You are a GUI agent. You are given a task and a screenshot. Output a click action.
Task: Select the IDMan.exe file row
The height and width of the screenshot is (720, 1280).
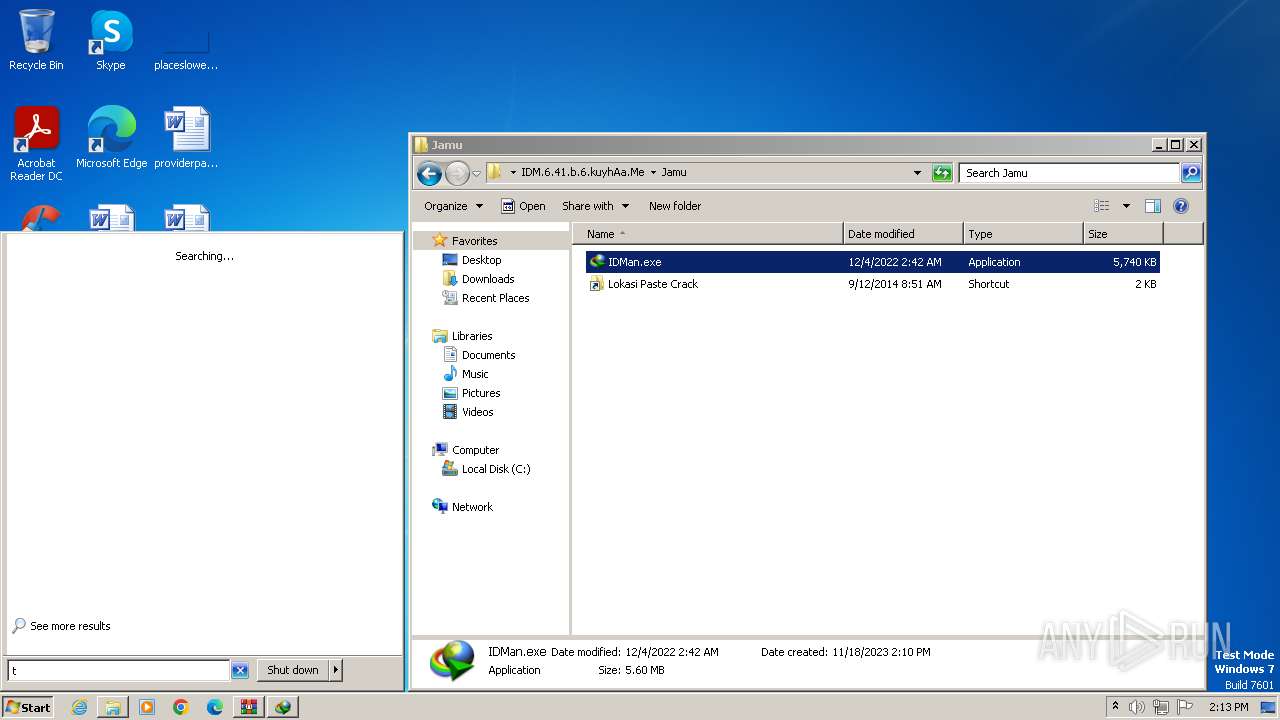click(x=873, y=262)
